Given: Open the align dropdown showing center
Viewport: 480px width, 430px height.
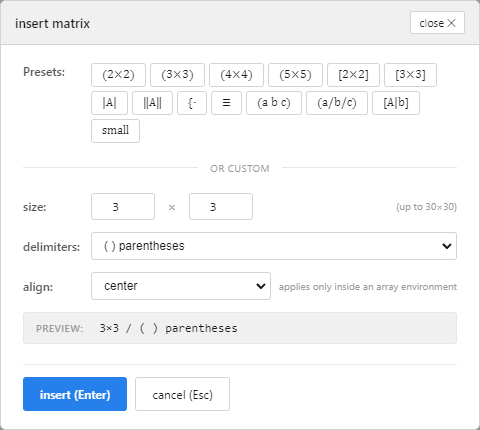Looking at the screenshot, I should [181, 286].
